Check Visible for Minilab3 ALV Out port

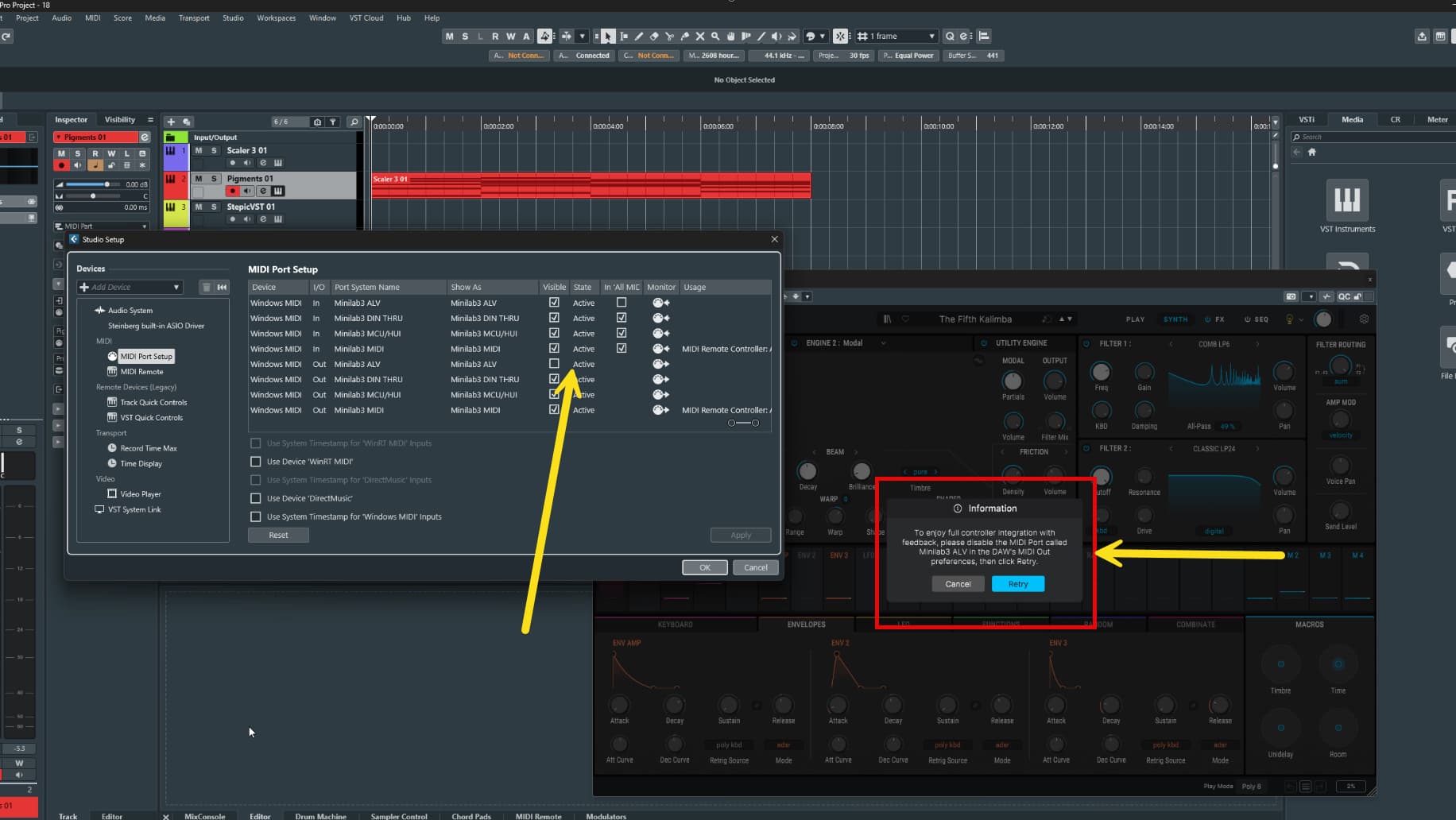coord(554,364)
